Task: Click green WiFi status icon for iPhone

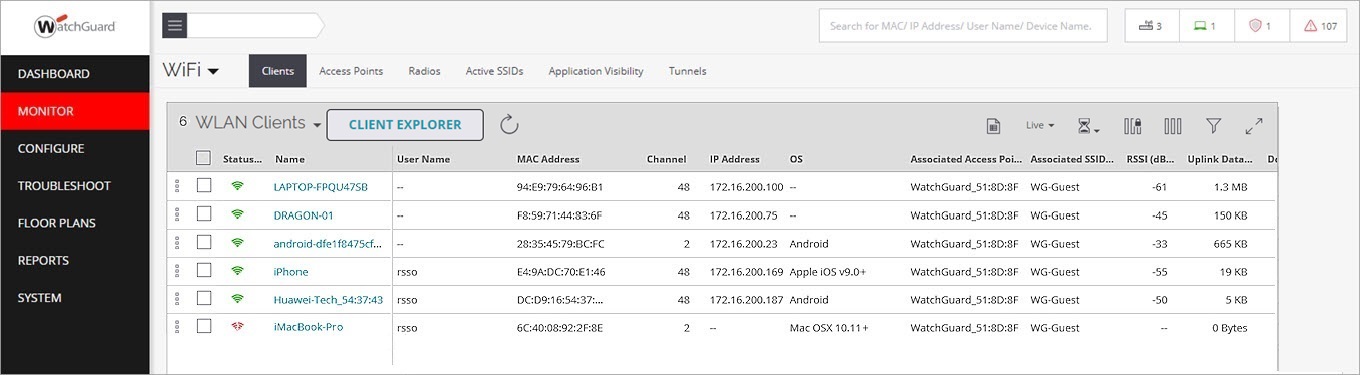Action: tap(237, 270)
